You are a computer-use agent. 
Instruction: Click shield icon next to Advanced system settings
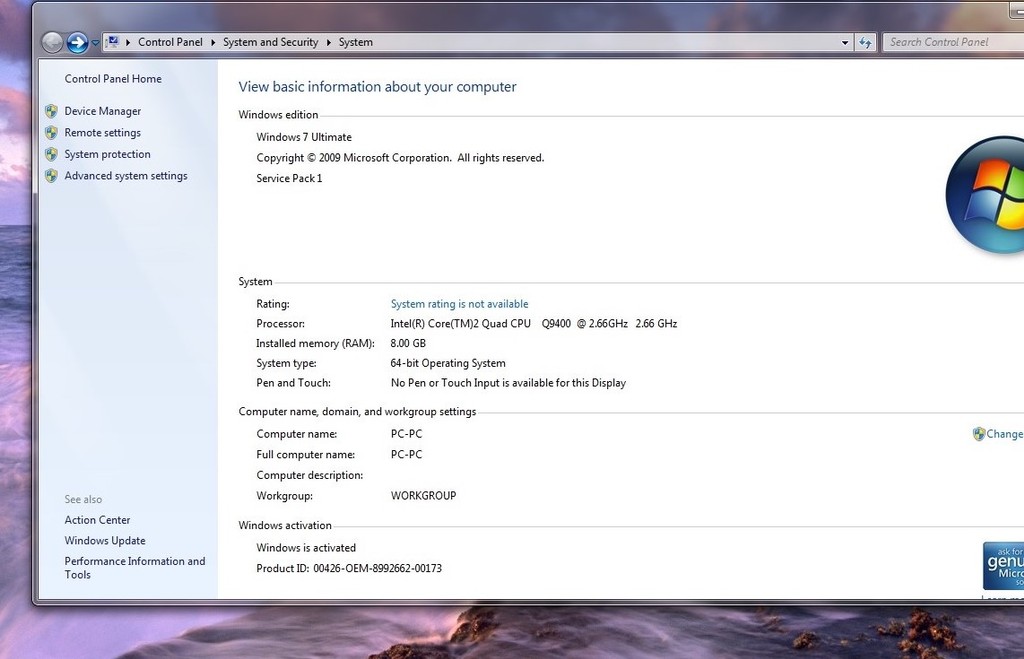pyautogui.click(x=52, y=176)
